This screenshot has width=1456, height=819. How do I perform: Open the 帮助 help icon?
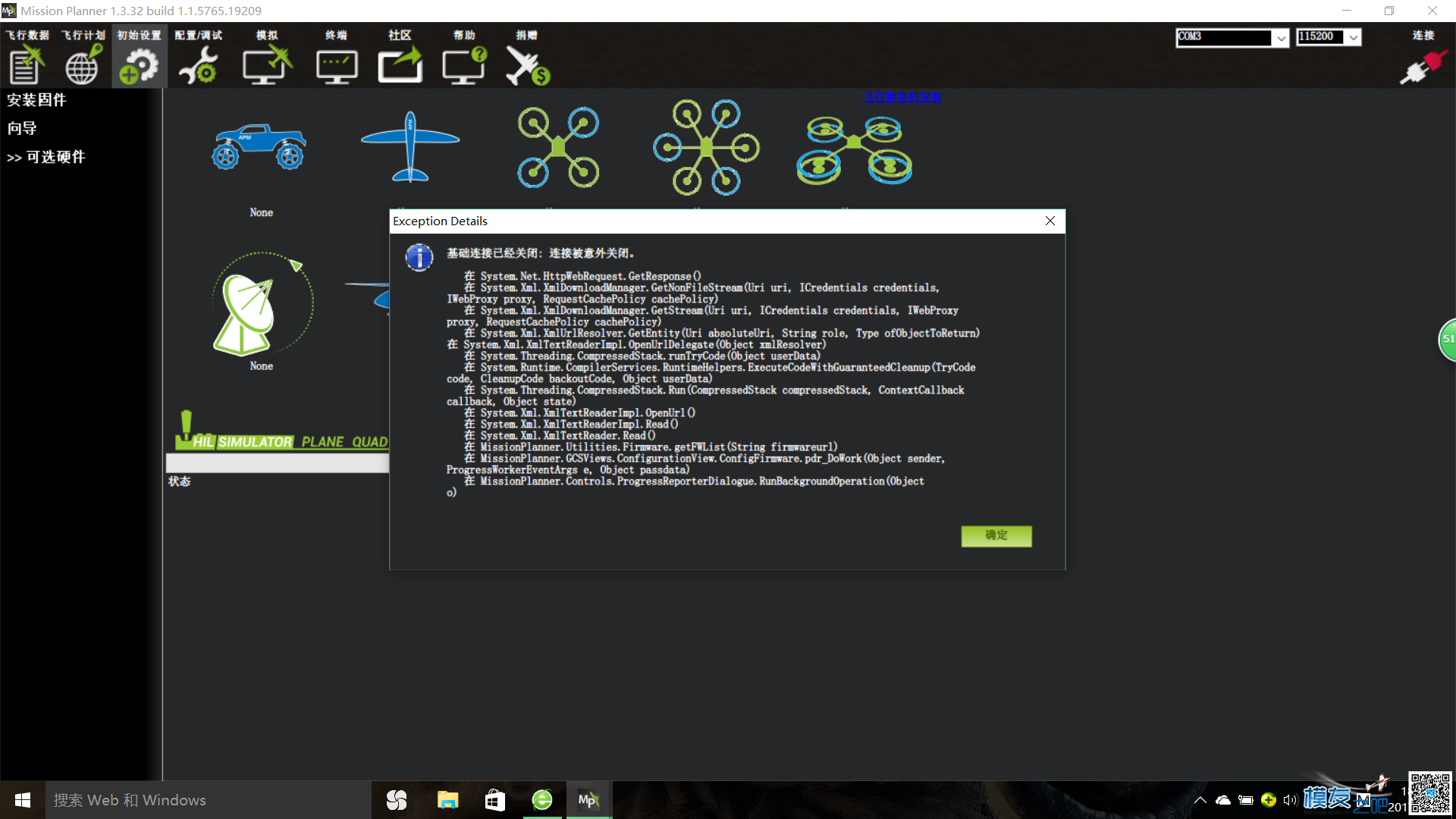(464, 57)
